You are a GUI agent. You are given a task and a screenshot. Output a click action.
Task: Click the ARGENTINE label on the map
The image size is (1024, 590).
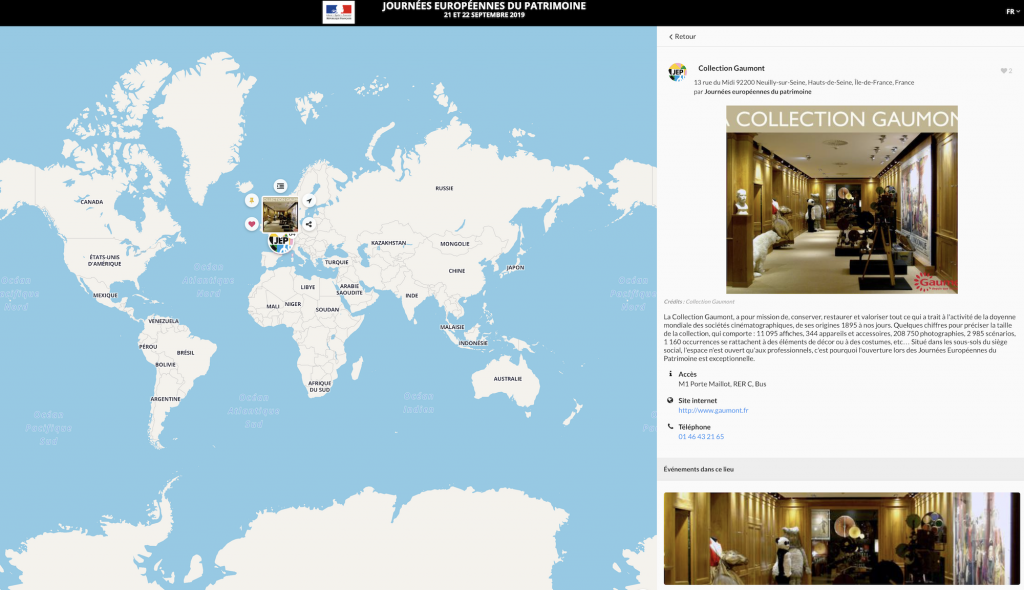[x=165, y=399]
